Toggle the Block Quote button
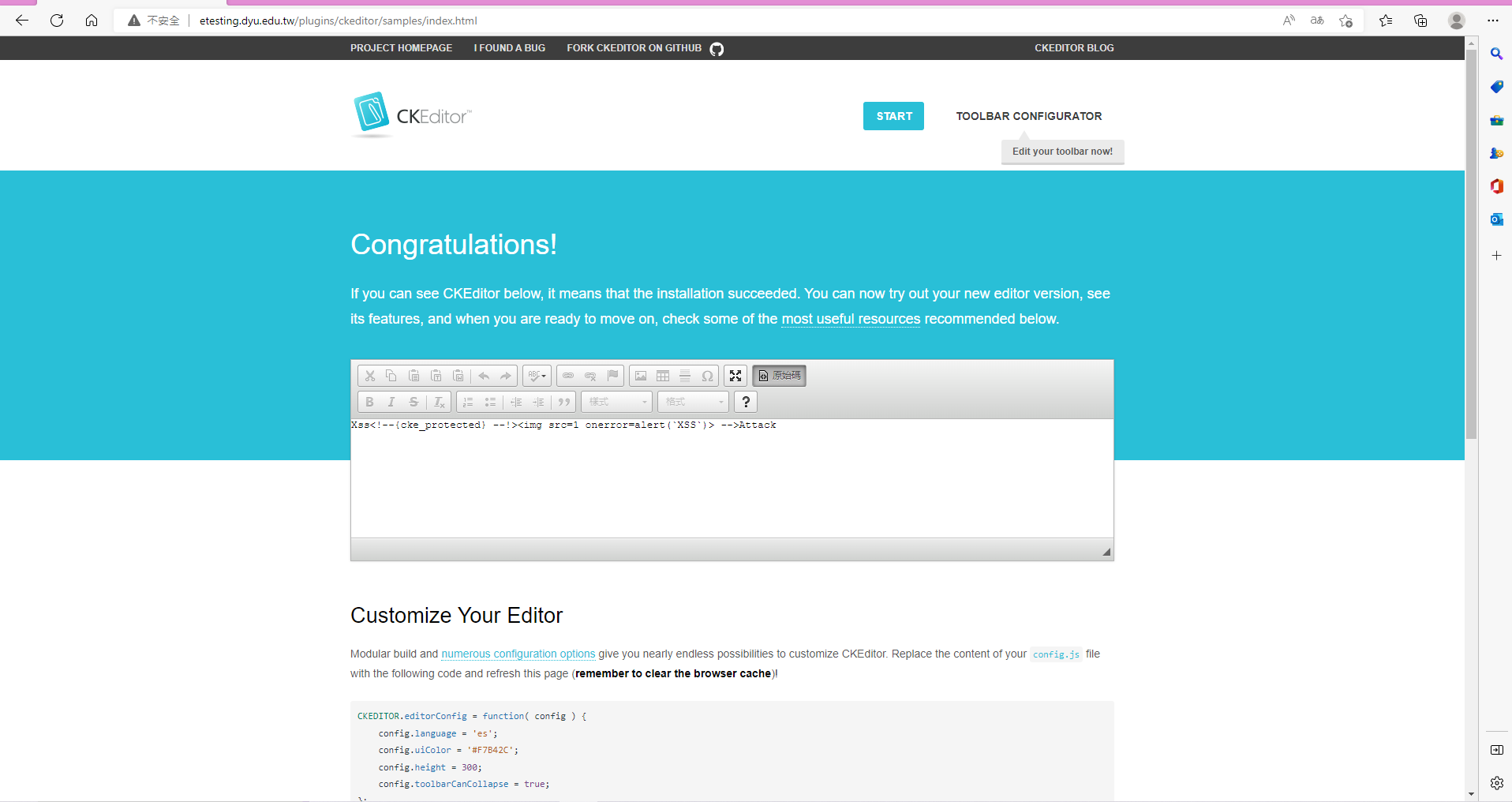The image size is (1512, 802). (x=564, y=402)
